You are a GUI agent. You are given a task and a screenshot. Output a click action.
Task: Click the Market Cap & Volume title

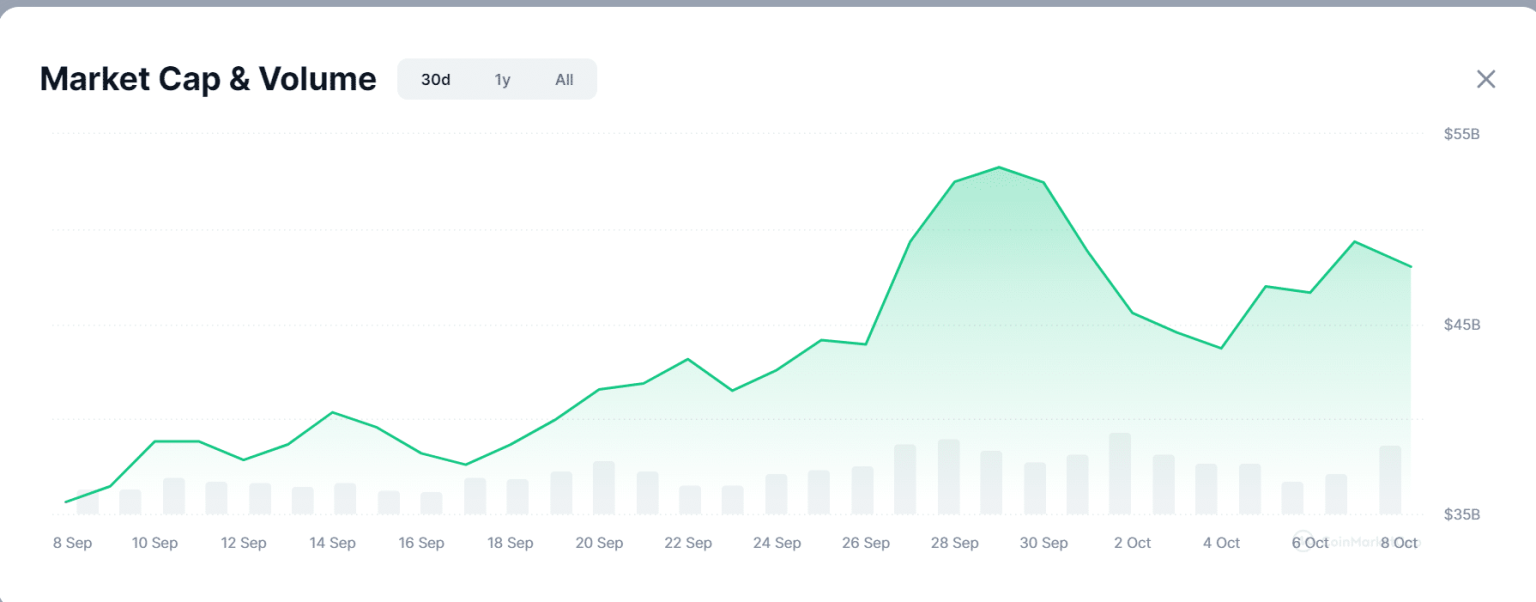pyautogui.click(x=208, y=79)
